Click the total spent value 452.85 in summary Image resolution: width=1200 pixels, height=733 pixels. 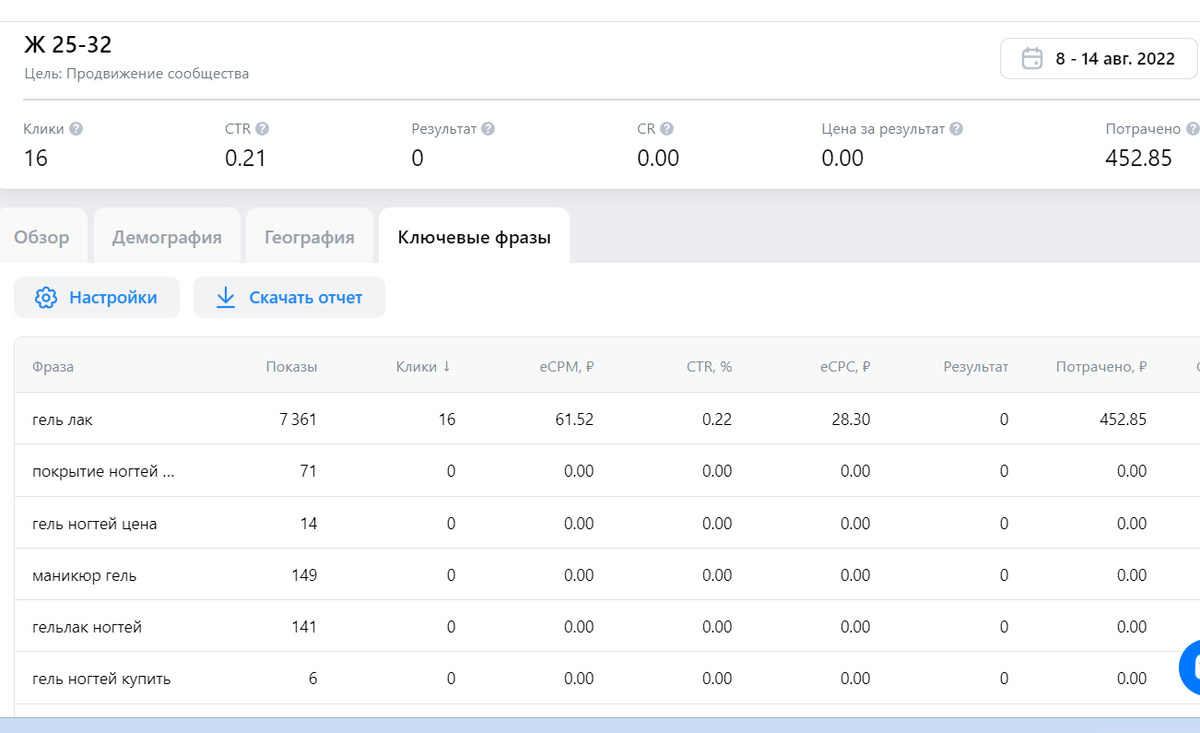pyautogui.click(x=1138, y=158)
